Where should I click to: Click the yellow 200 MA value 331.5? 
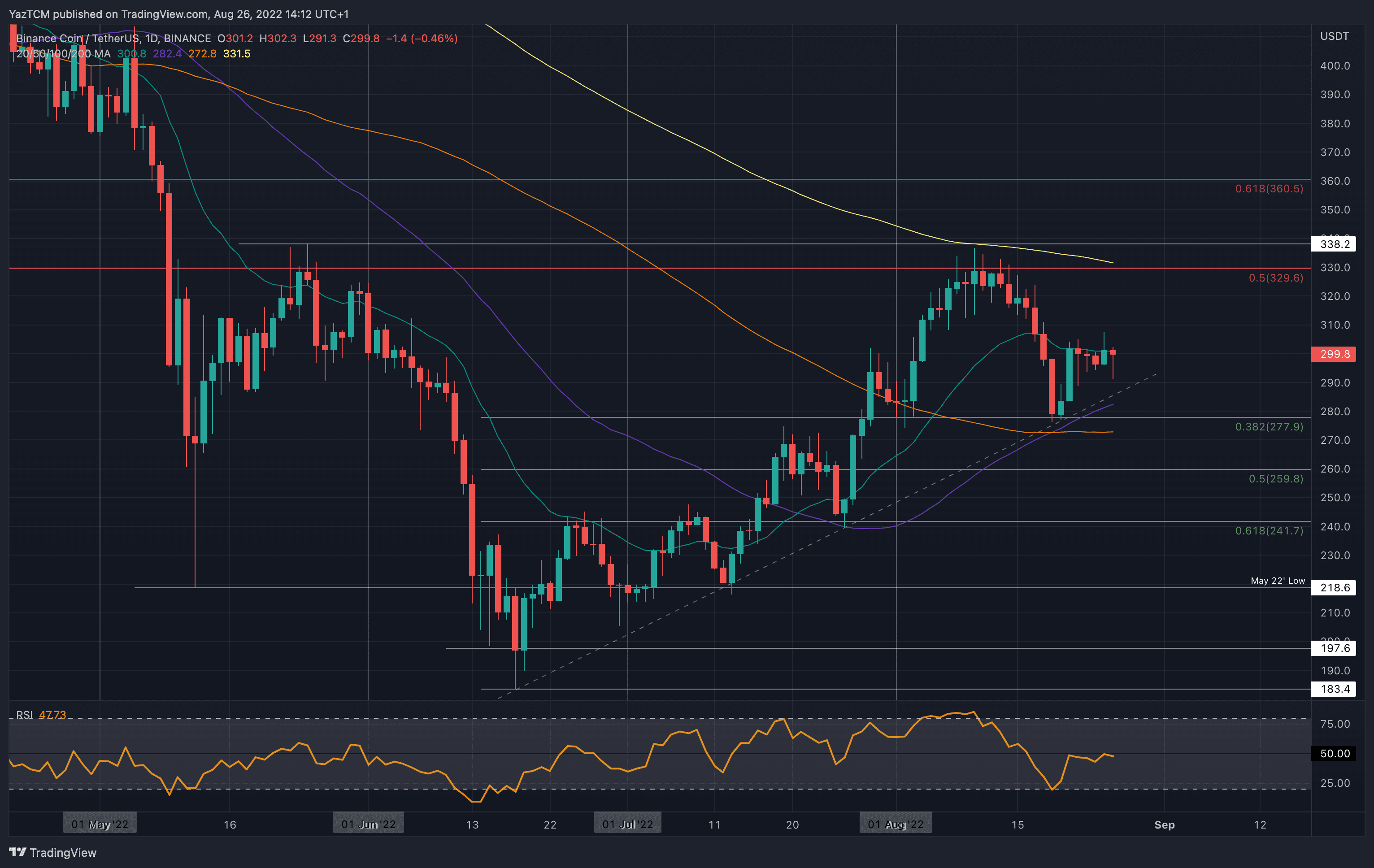(x=236, y=54)
